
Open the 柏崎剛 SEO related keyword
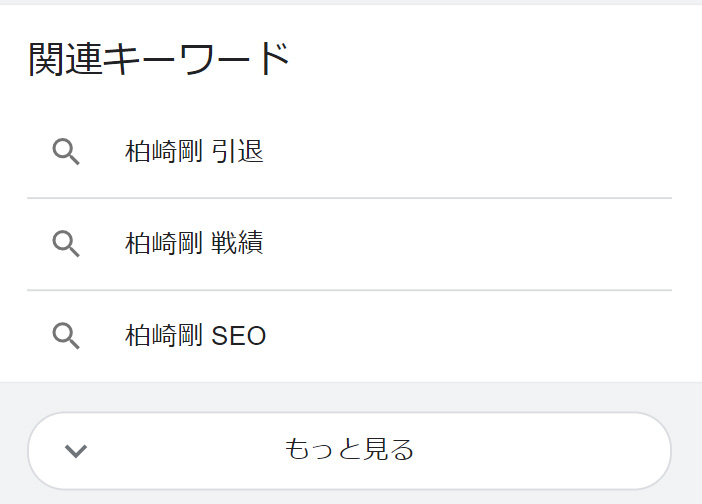(x=196, y=336)
